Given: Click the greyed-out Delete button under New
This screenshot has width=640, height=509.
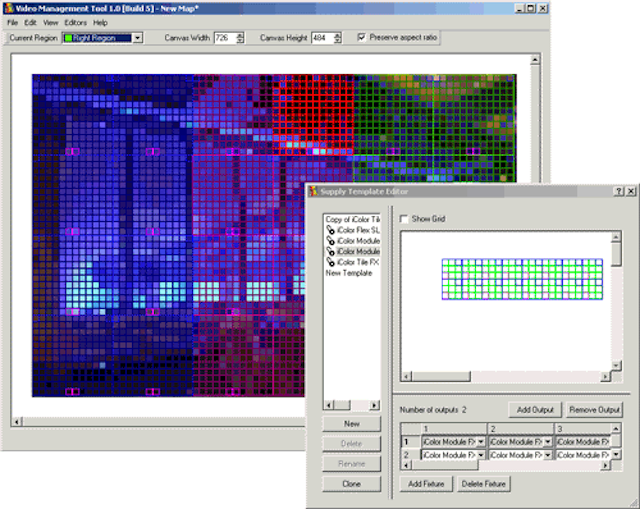Looking at the screenshot, I should click(351, 444).
